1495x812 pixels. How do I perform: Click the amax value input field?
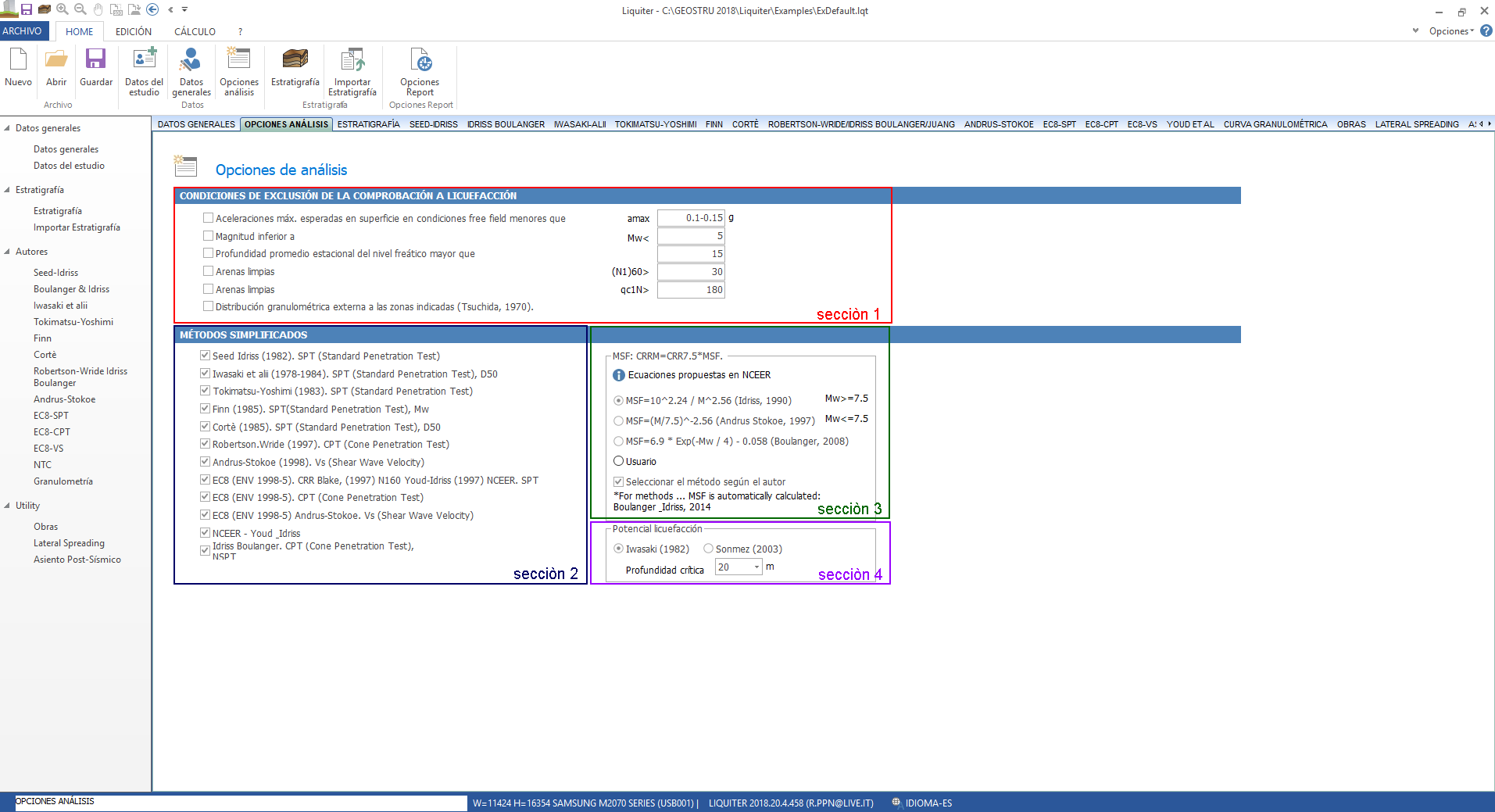point(691,218)
